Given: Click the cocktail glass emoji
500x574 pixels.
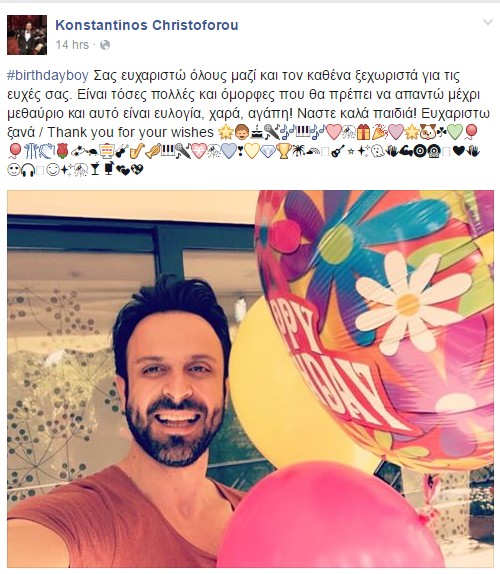Looking at the screenshot, I should pos(95,169).
